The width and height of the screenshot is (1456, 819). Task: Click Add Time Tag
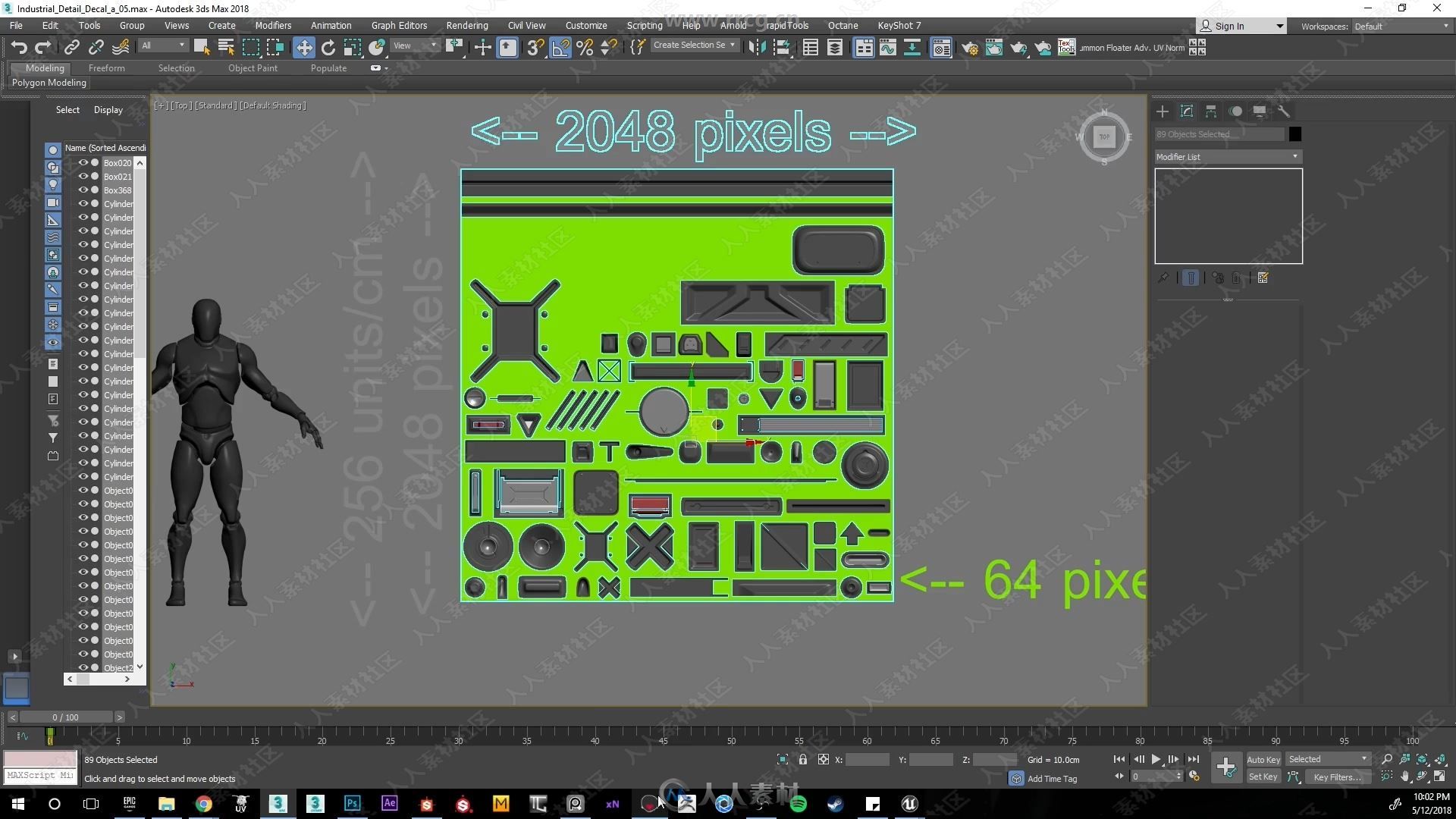tap(1052, 779)
